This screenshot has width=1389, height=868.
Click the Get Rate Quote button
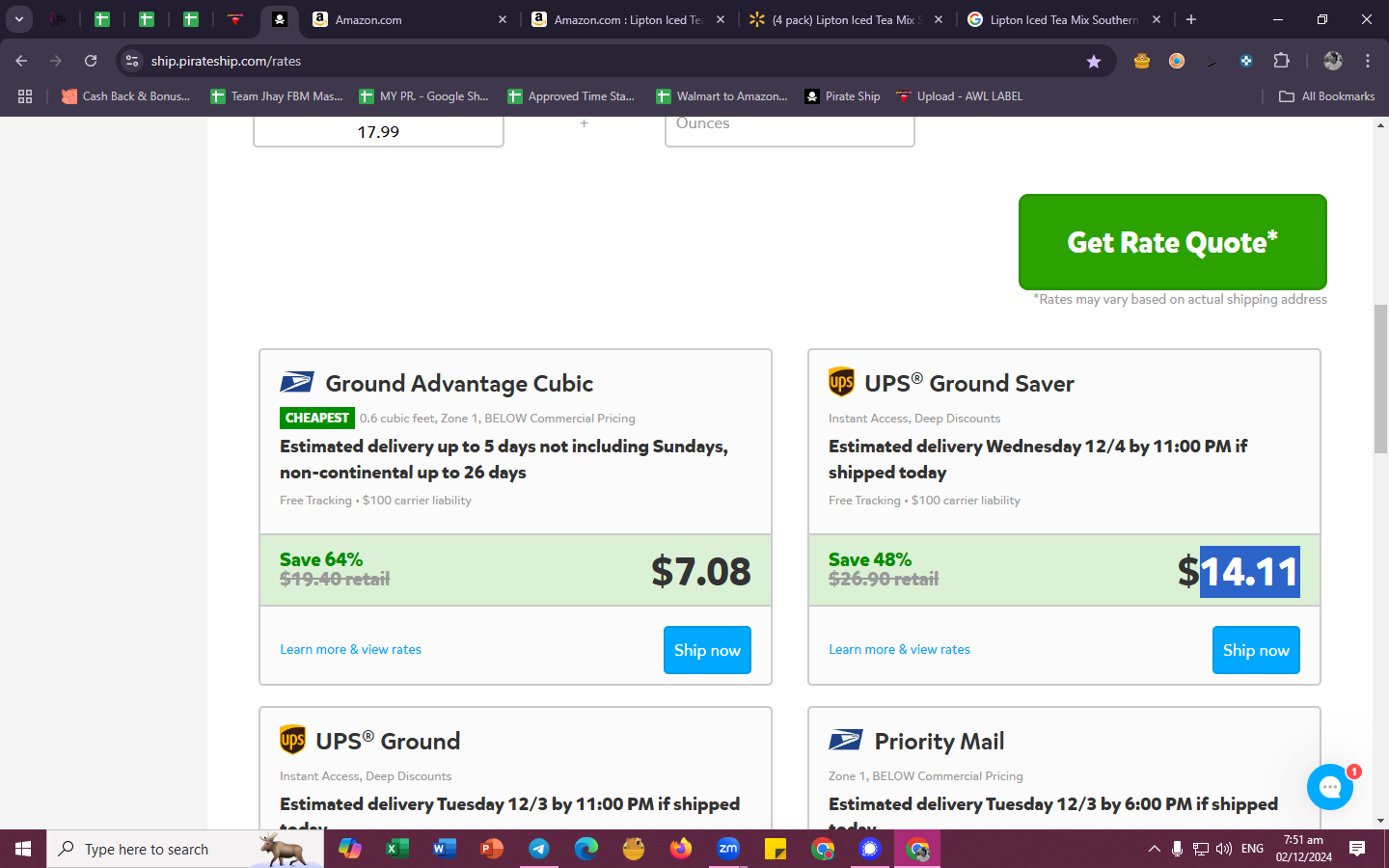tap(1172, 242)
